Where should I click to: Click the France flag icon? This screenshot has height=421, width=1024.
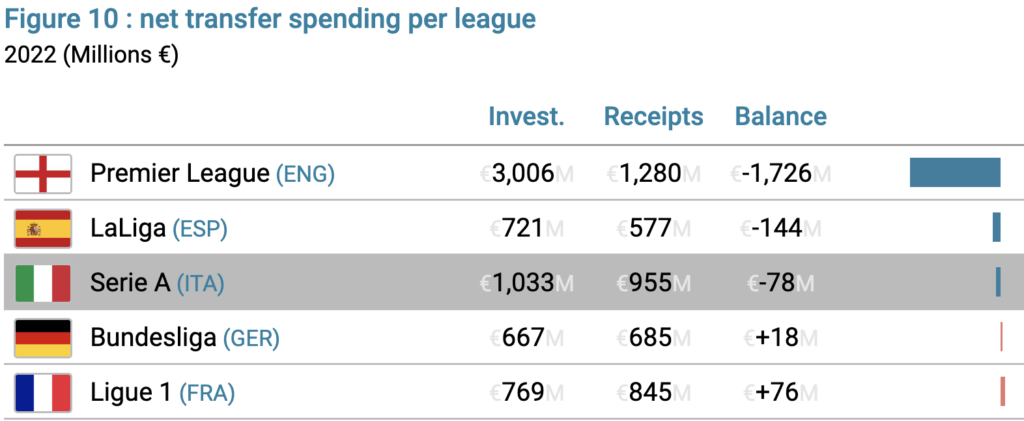42,393
